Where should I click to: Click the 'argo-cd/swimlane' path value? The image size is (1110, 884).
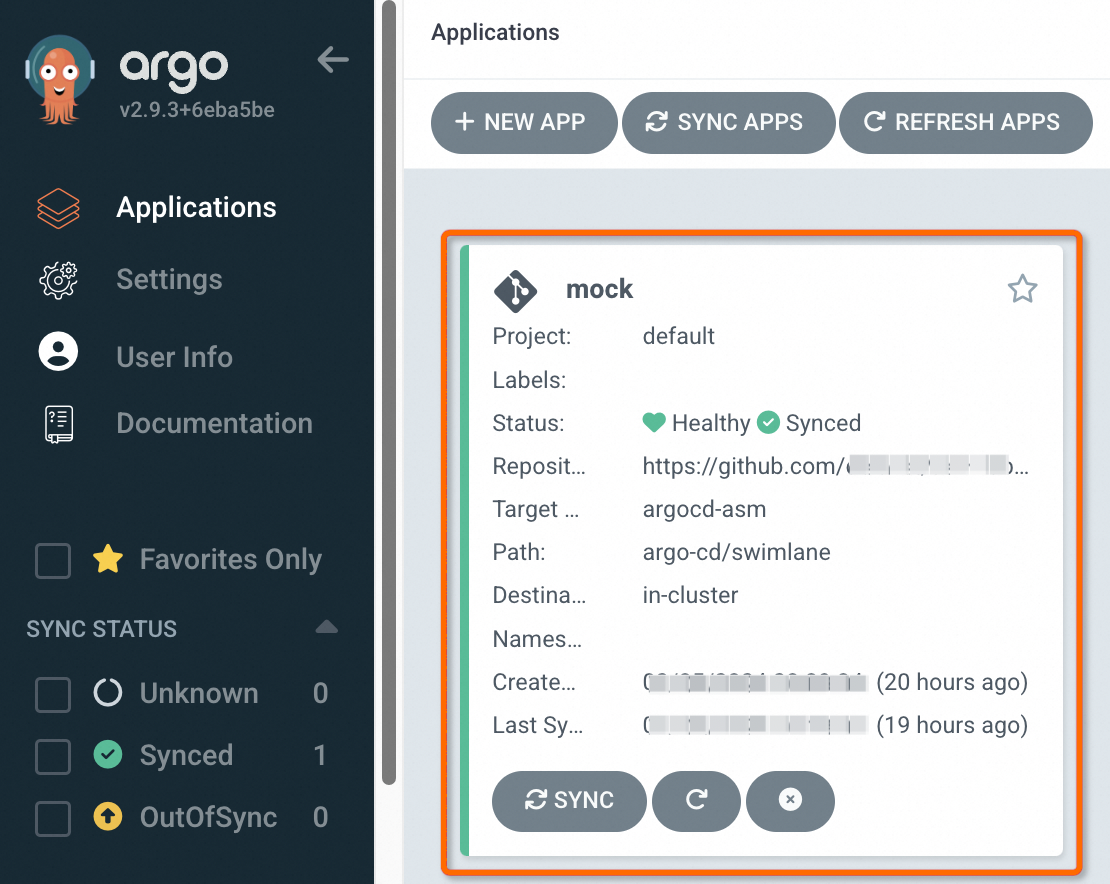click(736, 552)
